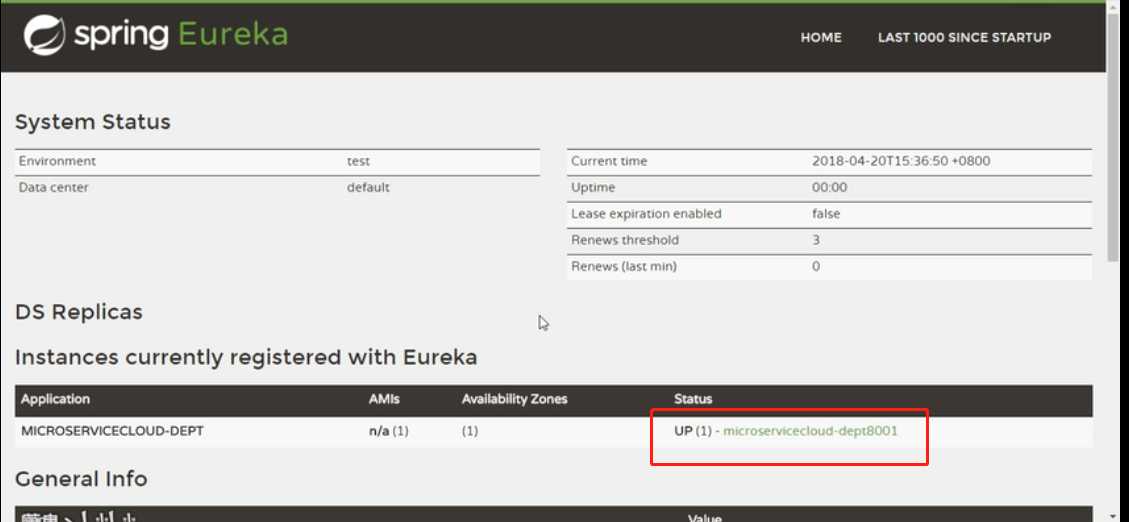
Task: Open LAST 1000 SINCE STARTUP page
Action: point(964,37)
